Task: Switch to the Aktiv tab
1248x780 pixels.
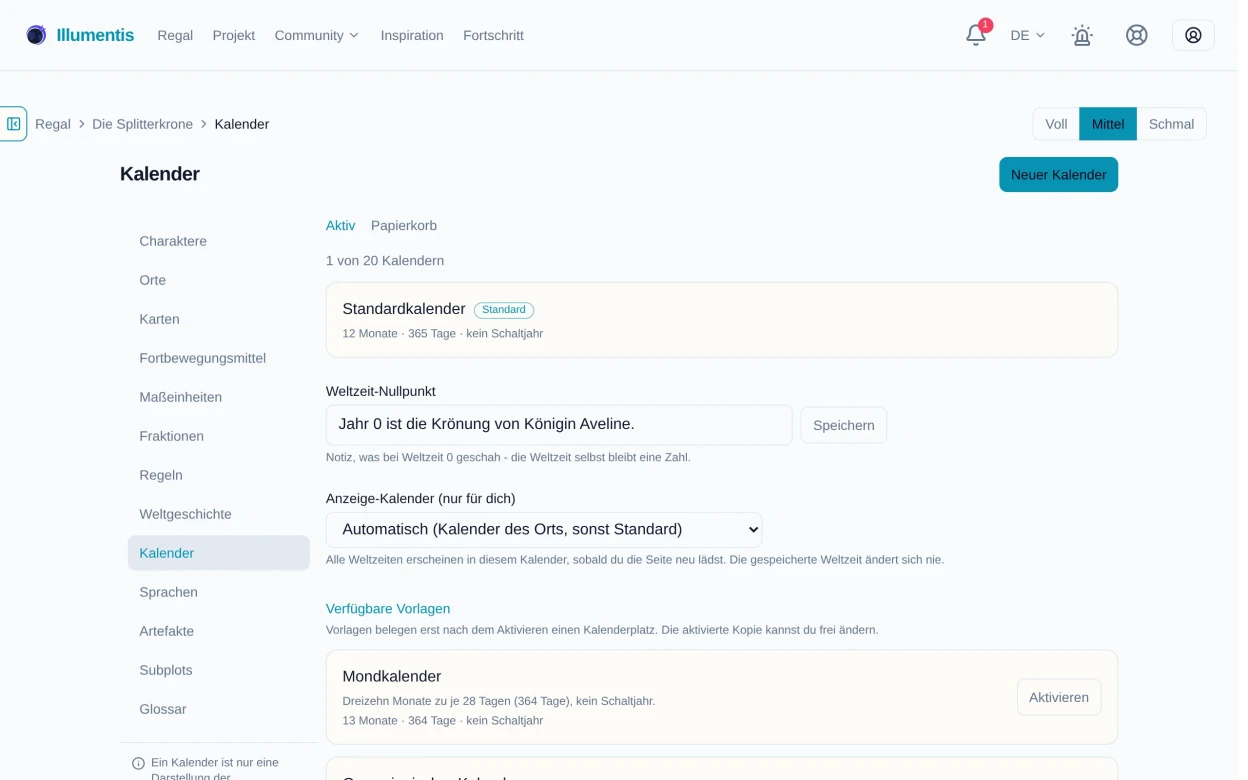Action: click(x=340, y=225)
